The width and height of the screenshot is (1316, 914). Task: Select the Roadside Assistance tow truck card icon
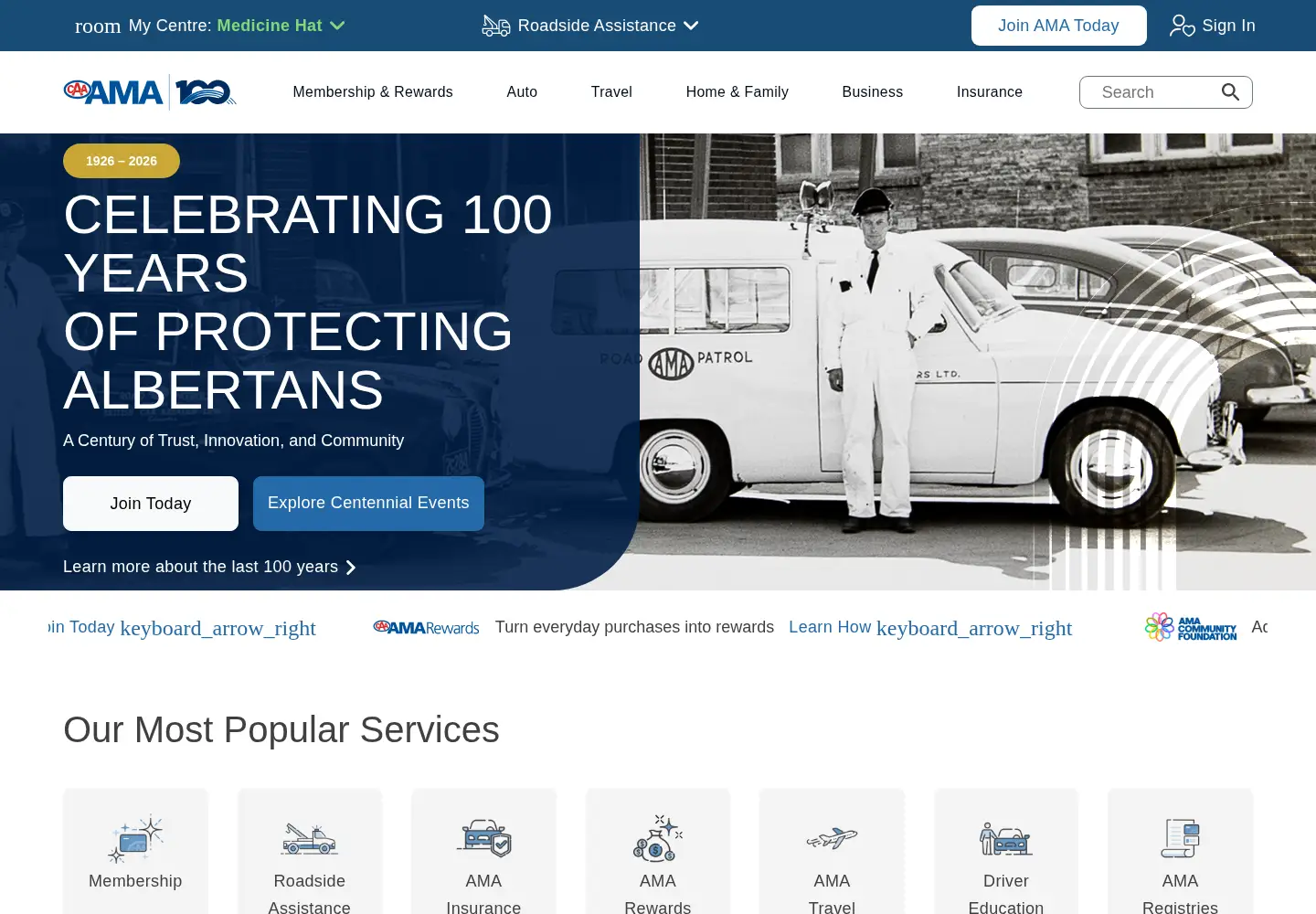tap(310, 838)
